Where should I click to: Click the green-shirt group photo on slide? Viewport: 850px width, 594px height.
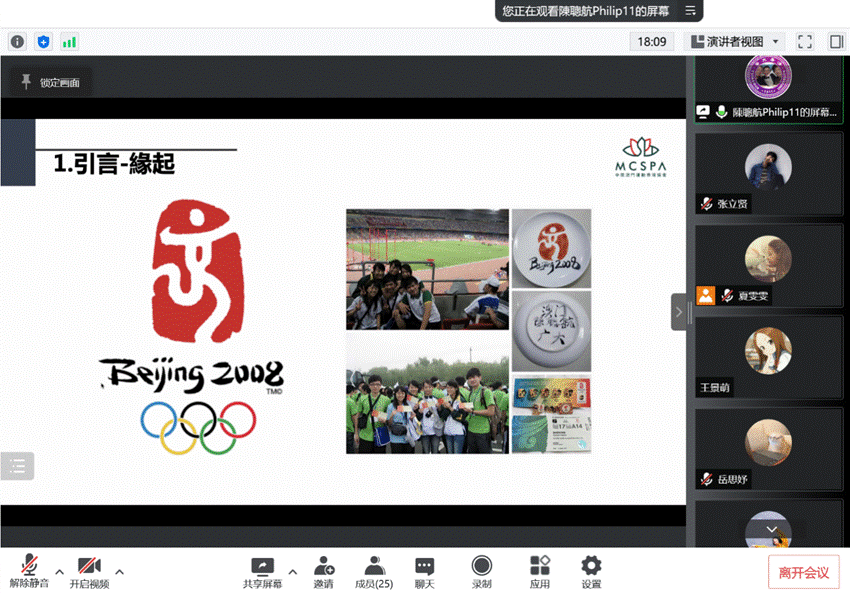427,393
